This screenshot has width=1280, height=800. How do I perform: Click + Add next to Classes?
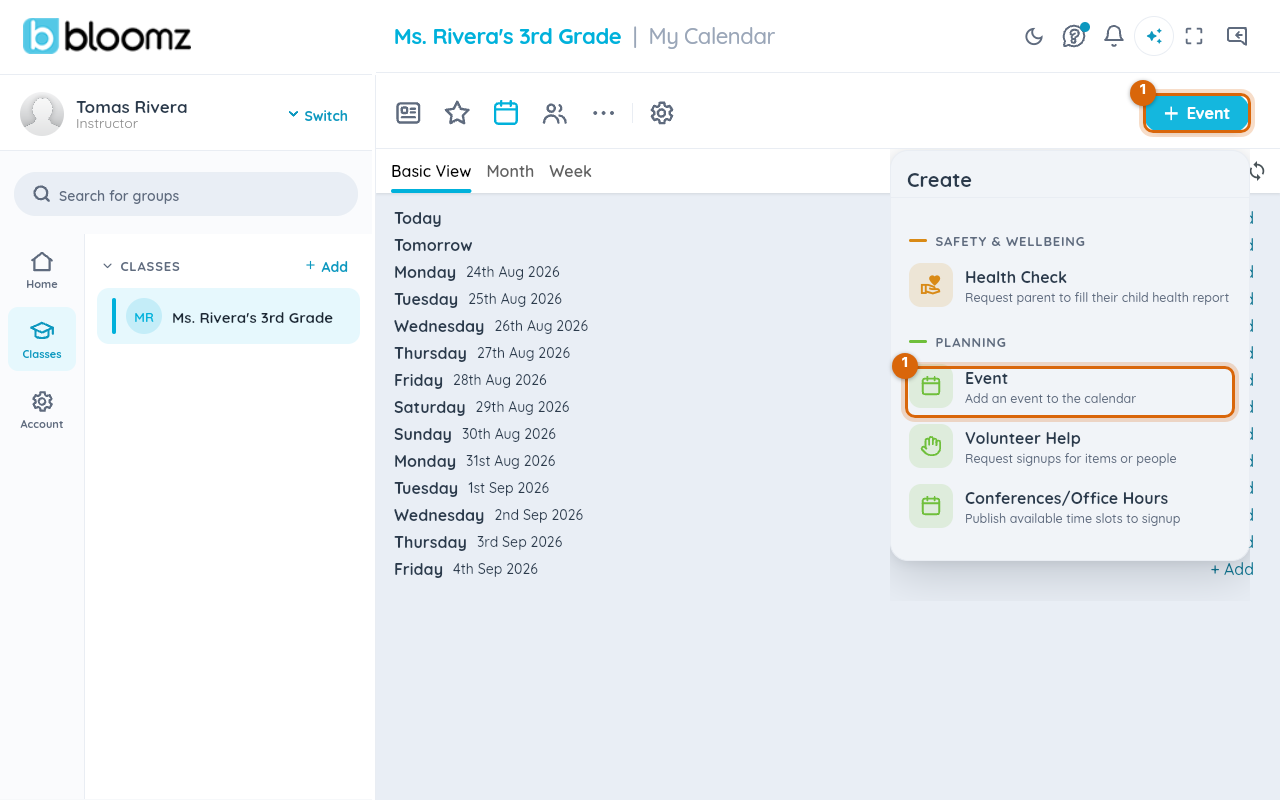pos(326,266)
